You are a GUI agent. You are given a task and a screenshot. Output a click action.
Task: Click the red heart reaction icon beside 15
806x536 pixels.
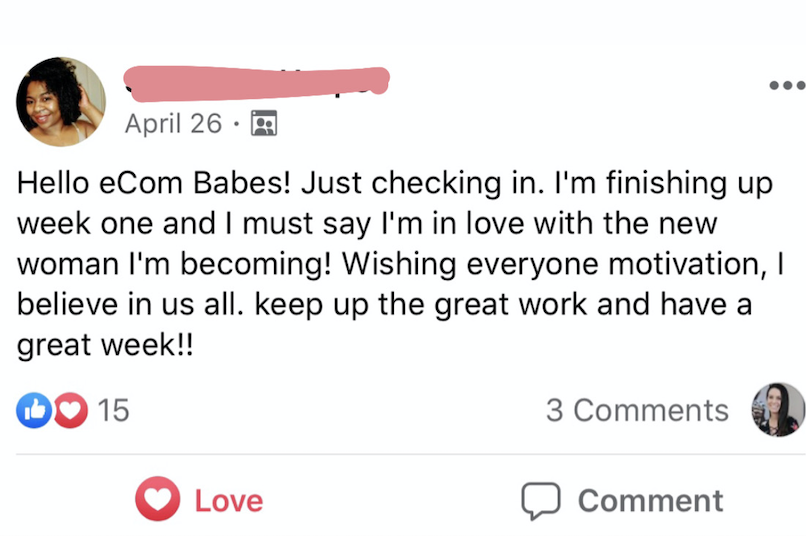(x=69, y=411)
